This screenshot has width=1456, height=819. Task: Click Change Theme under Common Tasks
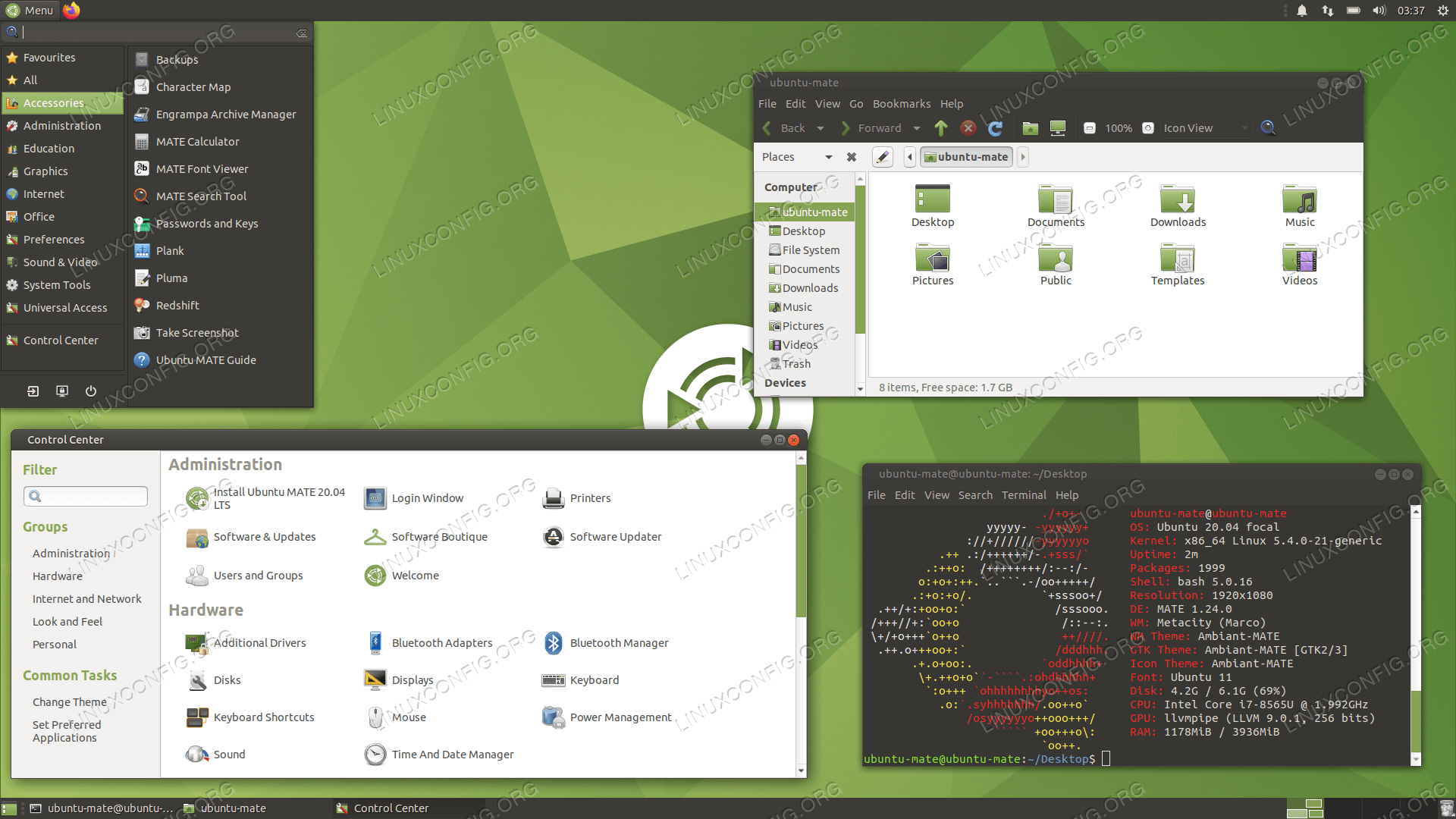(70, 702)
